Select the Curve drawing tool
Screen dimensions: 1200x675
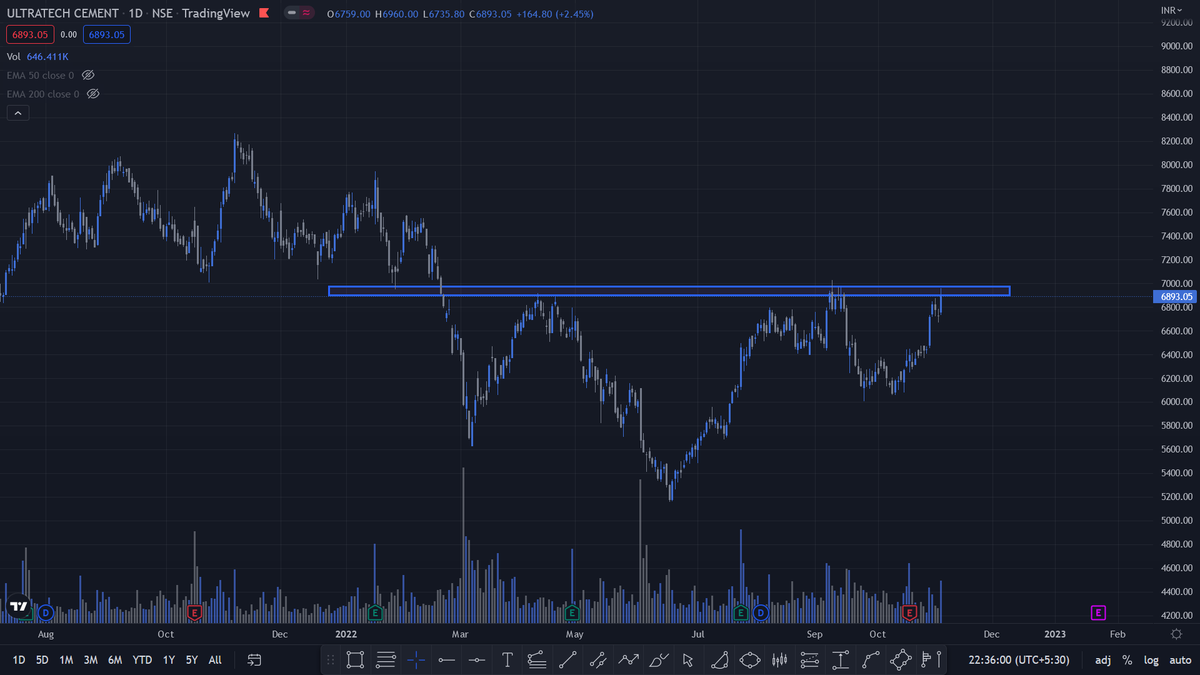(871, 659)
